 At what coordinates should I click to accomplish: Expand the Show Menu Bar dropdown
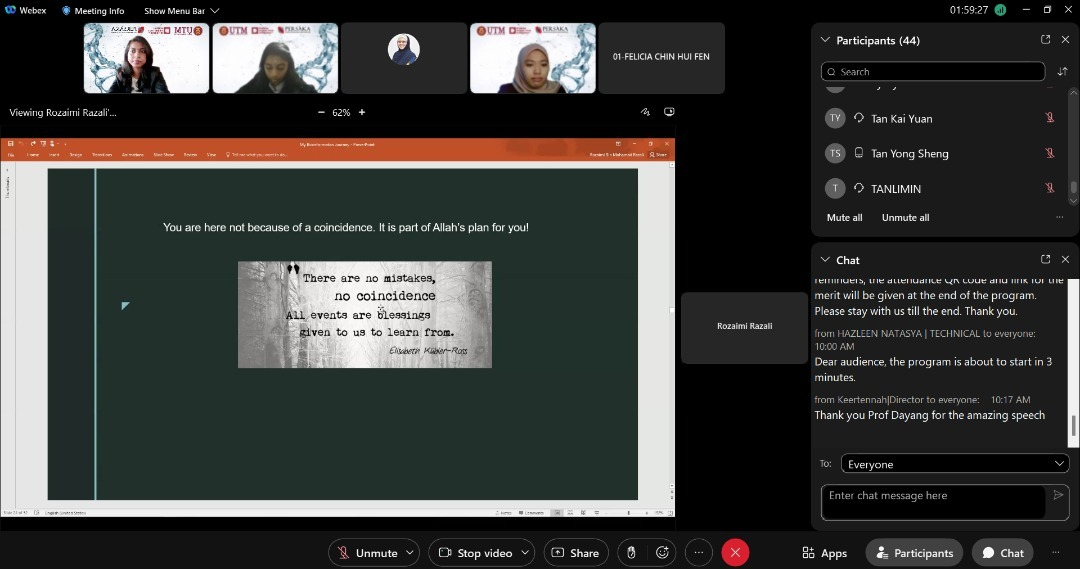click(182, 10)
